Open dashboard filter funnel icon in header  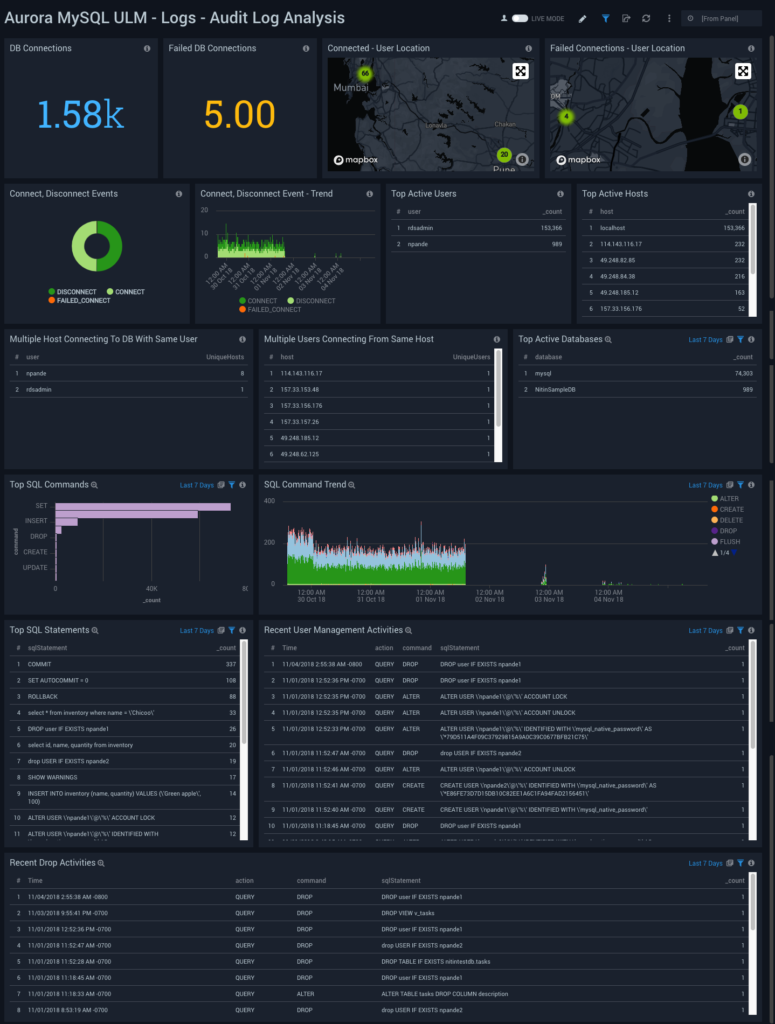tap(605, 18)
